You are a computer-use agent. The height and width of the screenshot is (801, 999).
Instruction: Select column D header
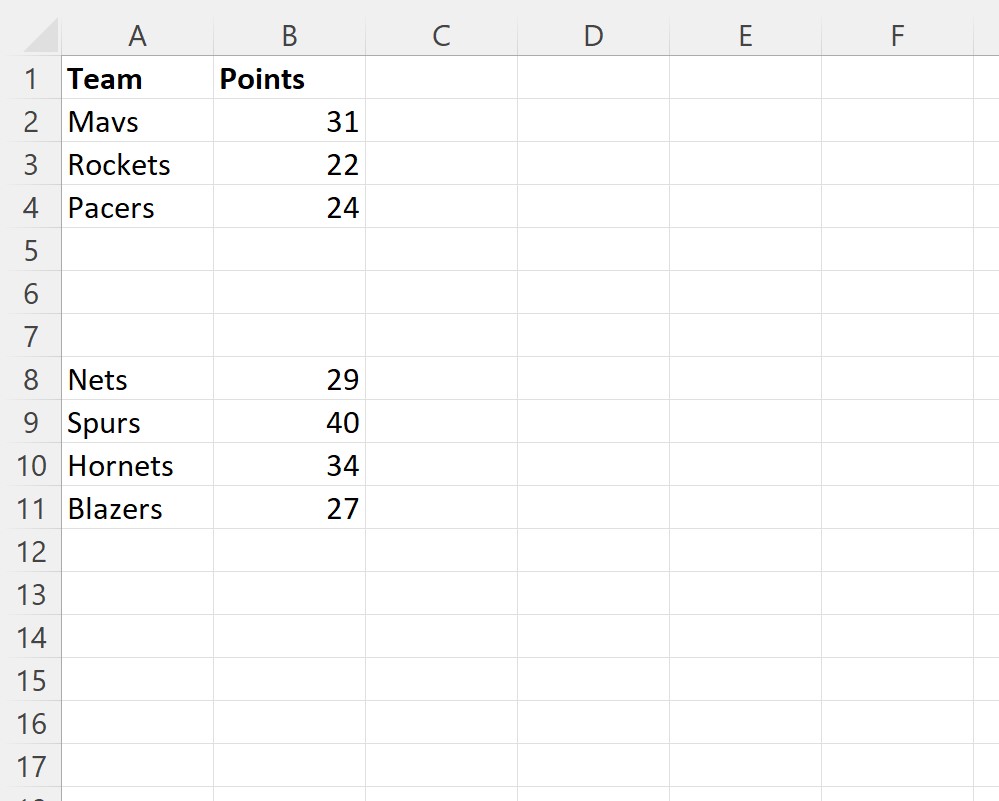tap(593, 36)
